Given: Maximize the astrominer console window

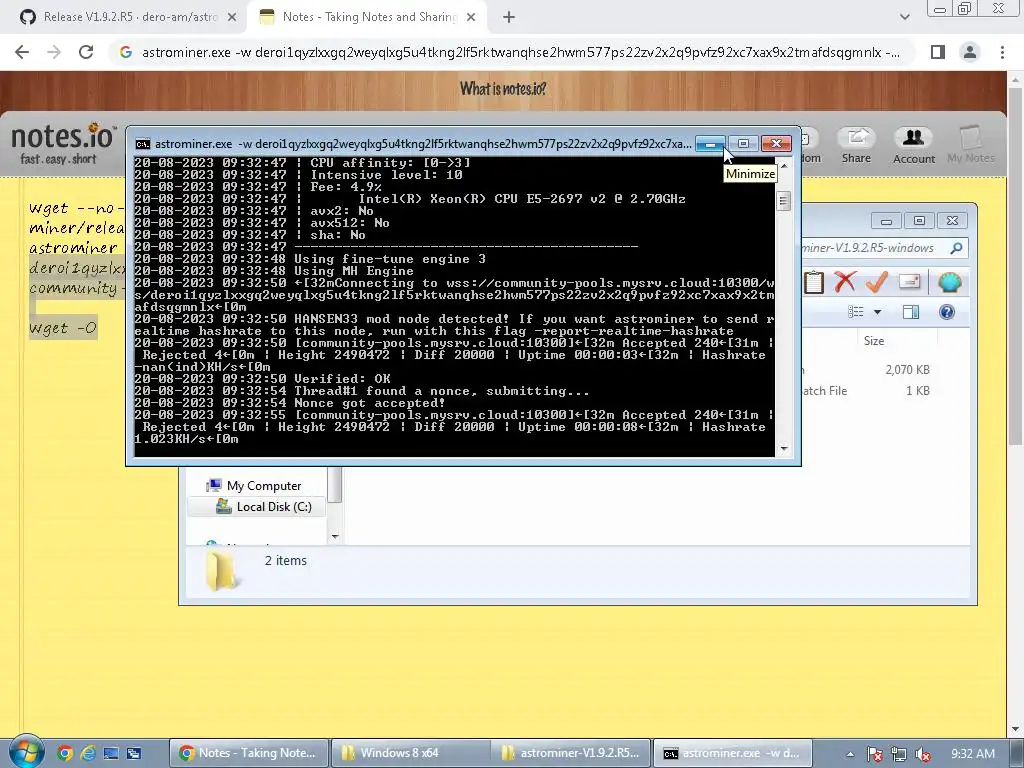Looking at the screenshot, I should tap(743, 144).
